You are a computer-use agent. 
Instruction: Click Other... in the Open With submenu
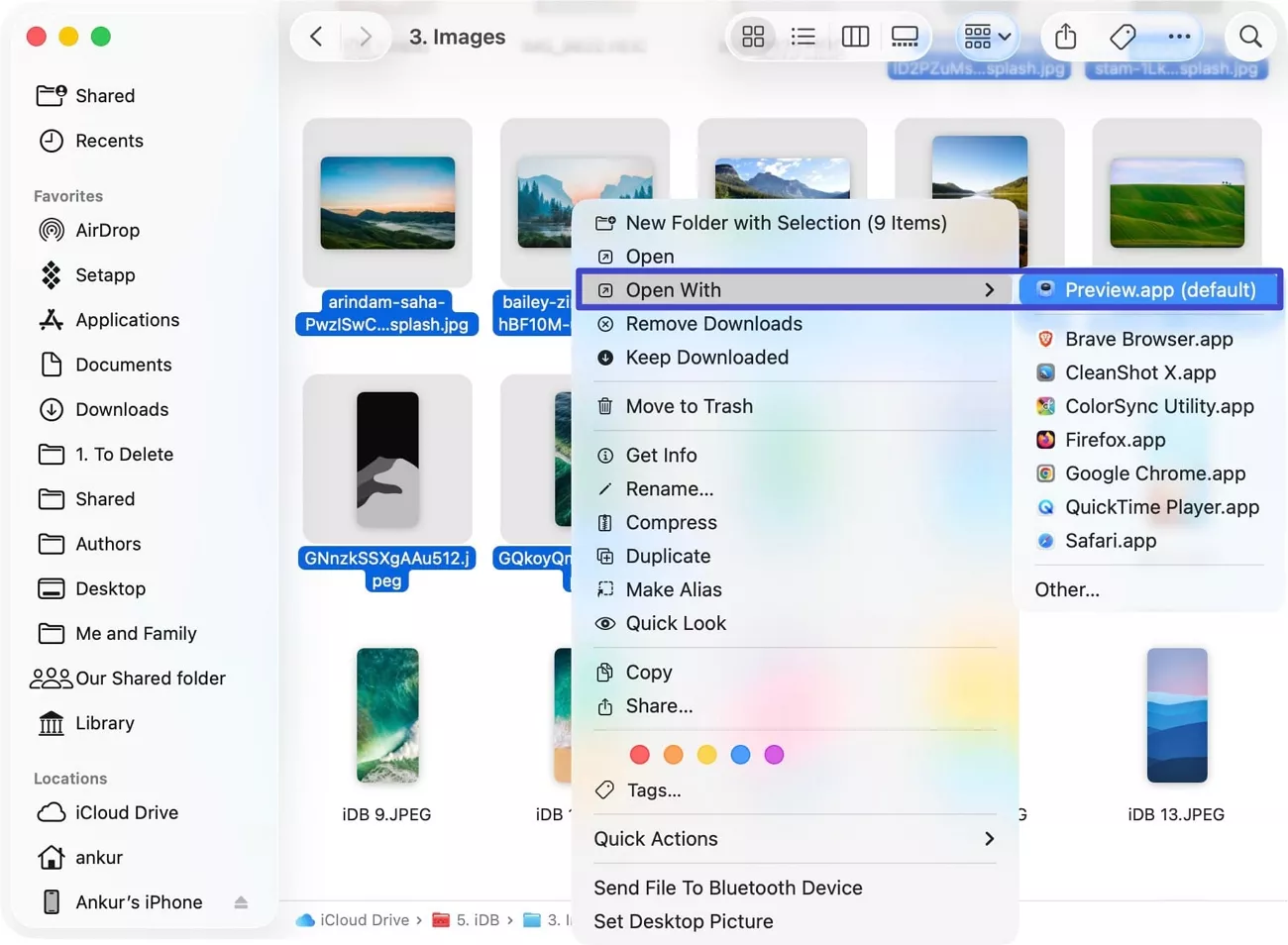tap(1067, 589)
